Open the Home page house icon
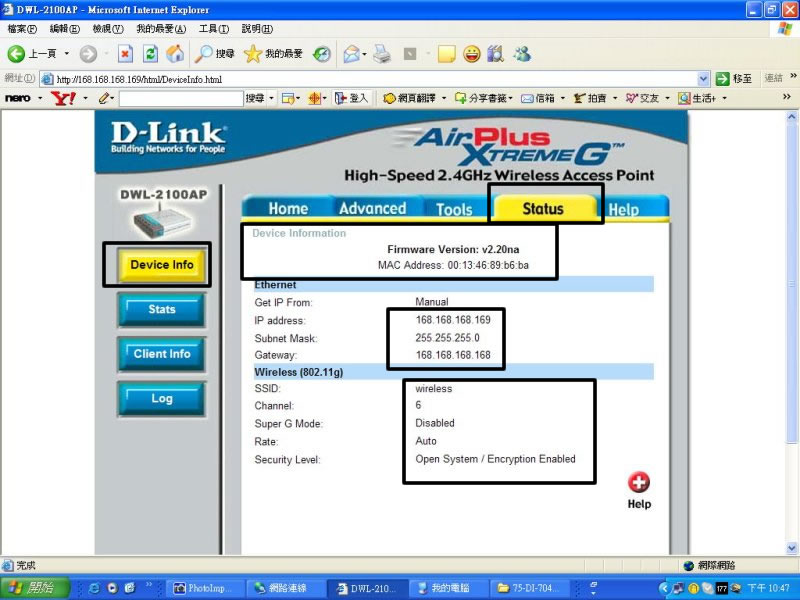Screen dimensions: 800x600 [x=175, y=54]
